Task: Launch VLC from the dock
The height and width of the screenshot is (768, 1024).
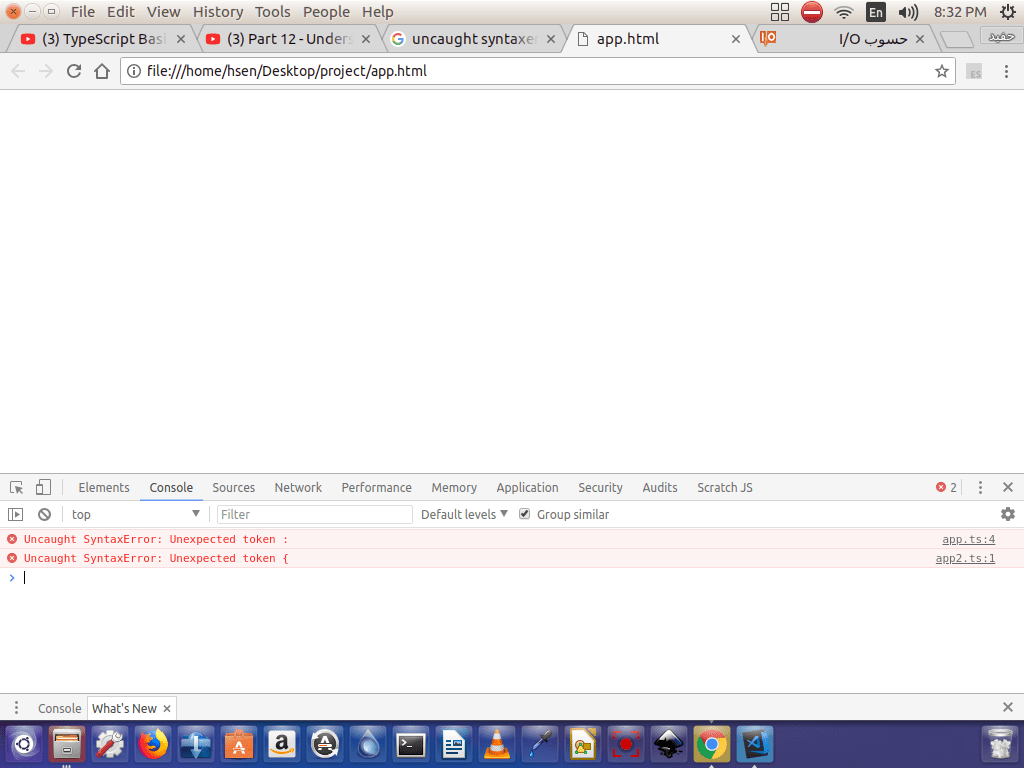Action: tap(497, 745)
